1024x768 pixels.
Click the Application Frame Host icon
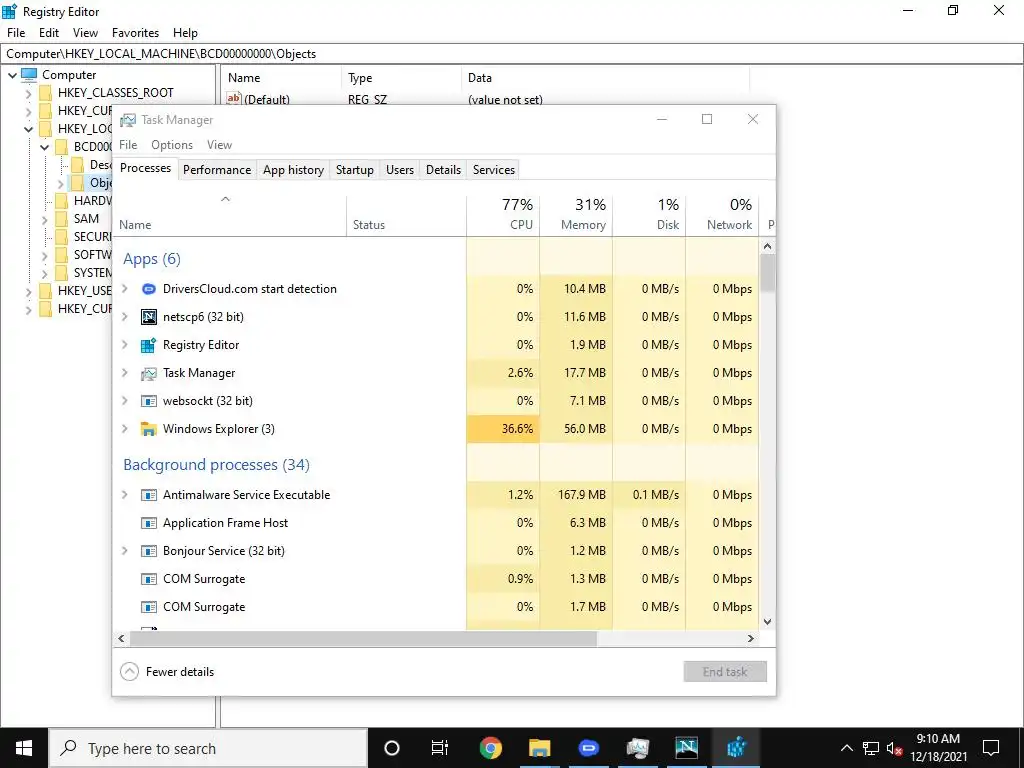click(149, 523)
